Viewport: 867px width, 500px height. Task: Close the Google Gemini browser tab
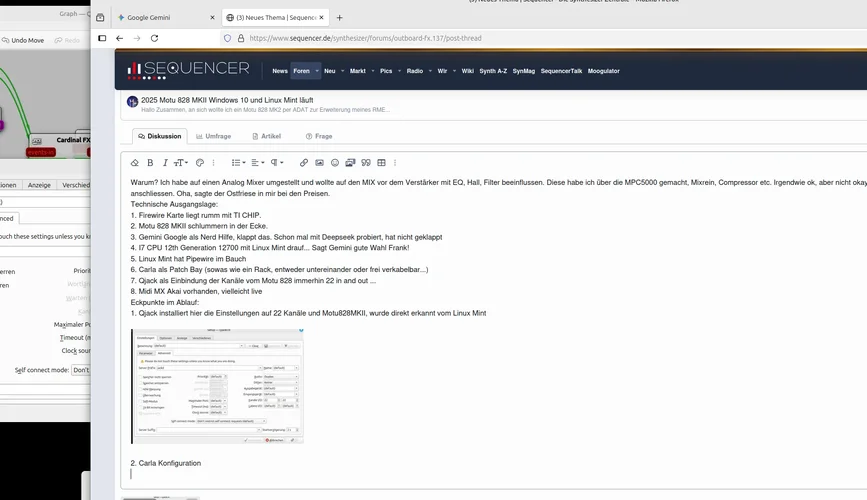[x=212, y=18]
